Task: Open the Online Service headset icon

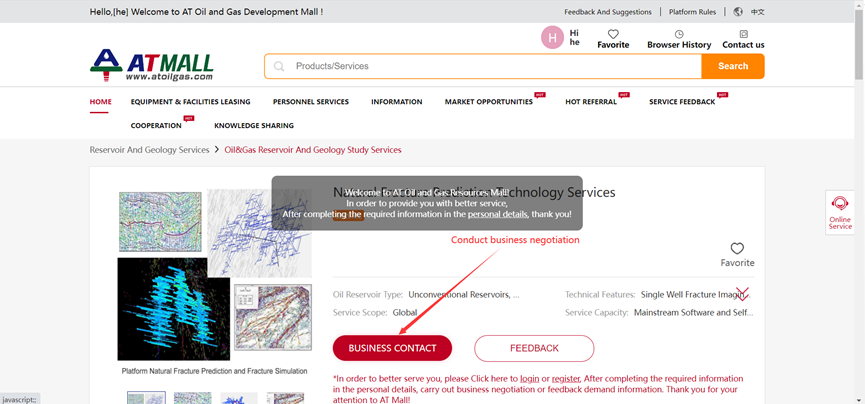Action: point(840,205)
